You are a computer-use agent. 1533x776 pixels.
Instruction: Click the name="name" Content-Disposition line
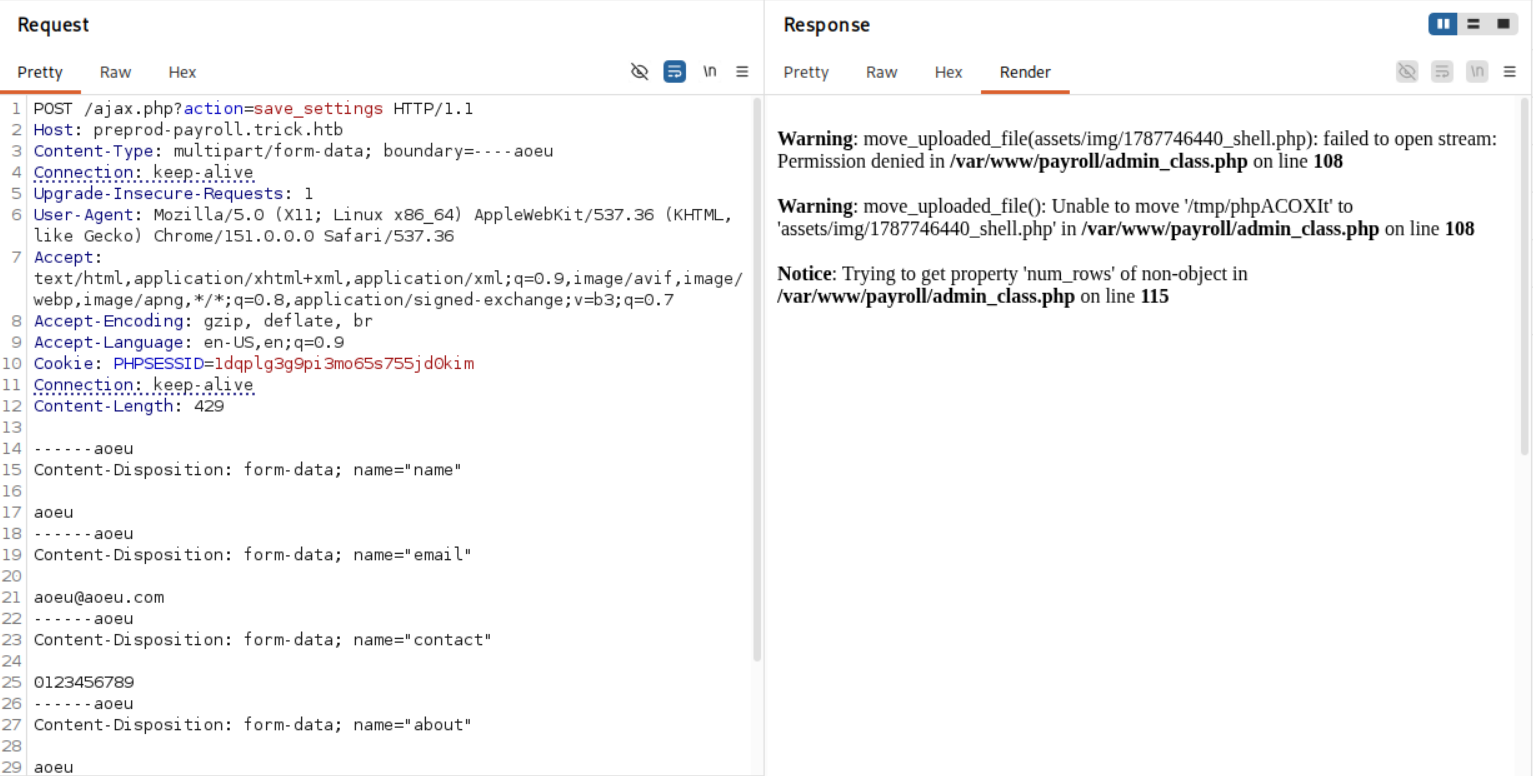248,469
